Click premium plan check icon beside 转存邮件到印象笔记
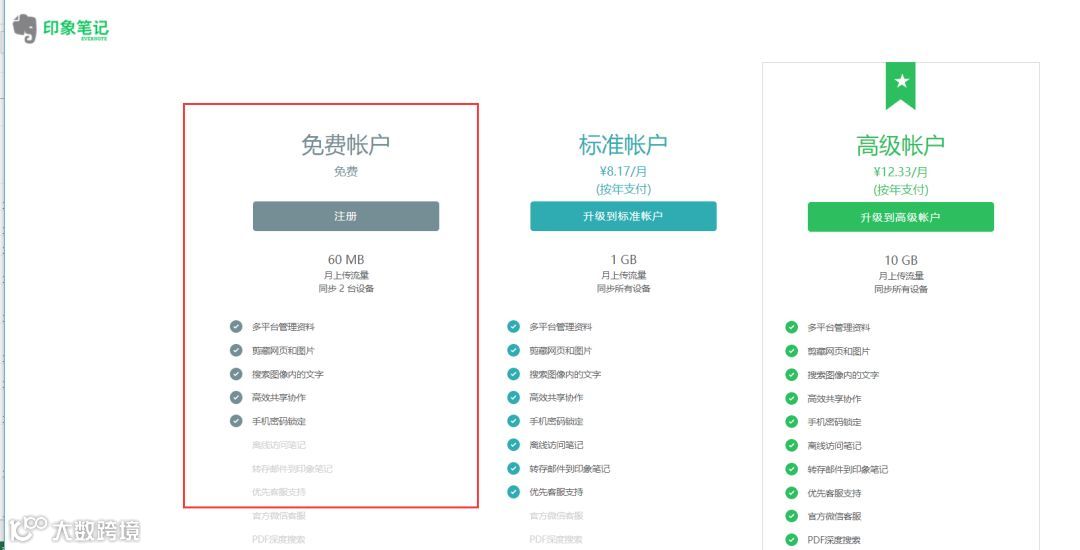This screenshot has height=550, width=1080. tap(791, 469)
